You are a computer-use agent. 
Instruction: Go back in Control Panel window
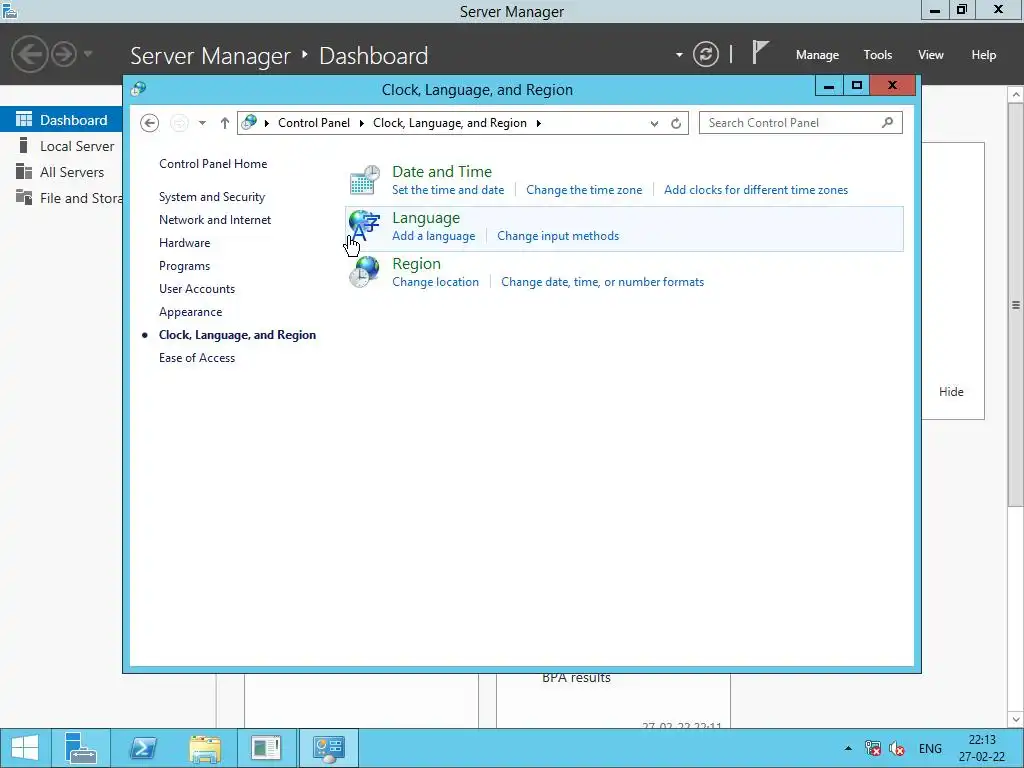tap(150, 123)
